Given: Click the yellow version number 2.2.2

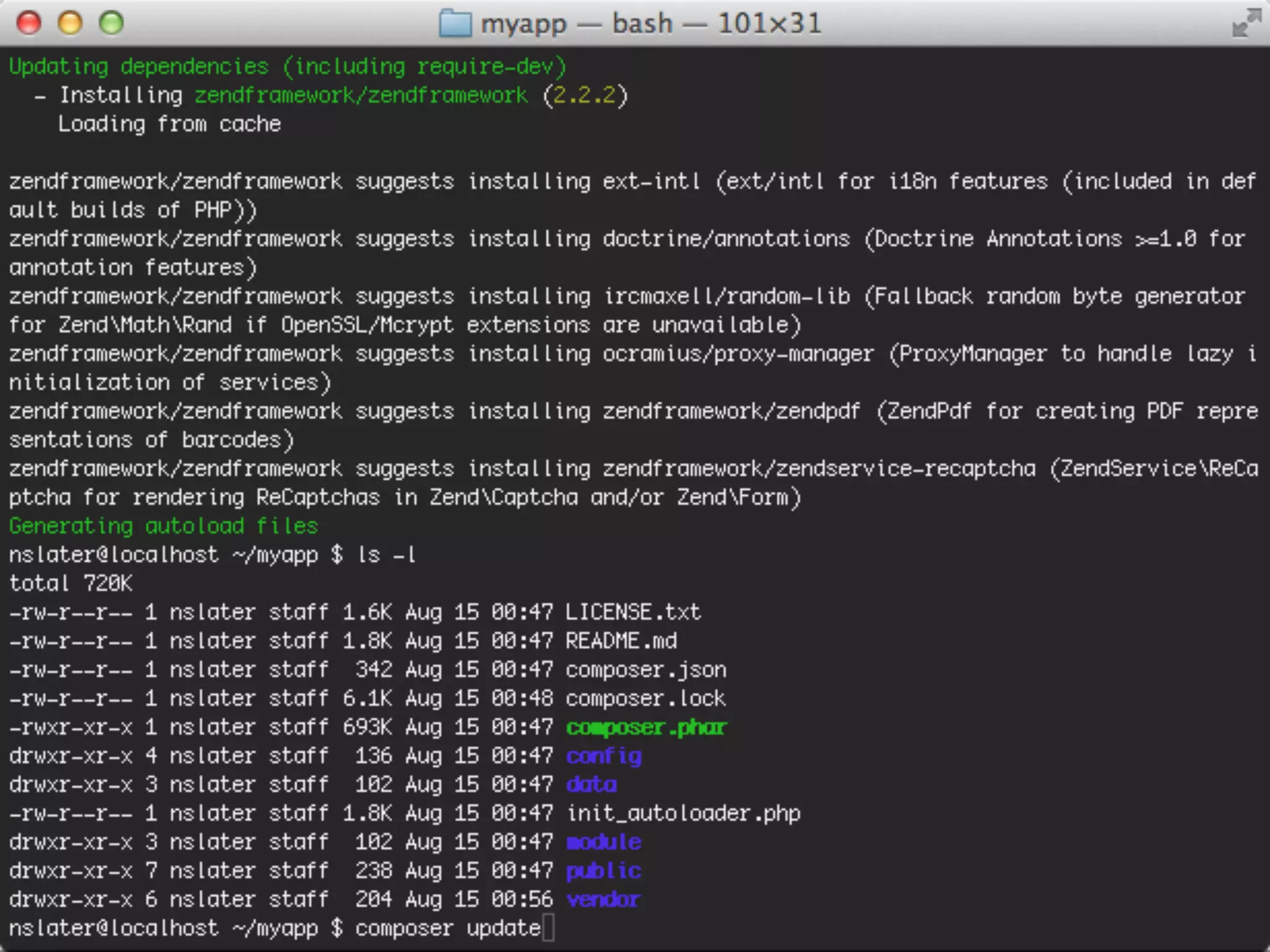Looking at the screenshot, I should click(x=584, y=95).
